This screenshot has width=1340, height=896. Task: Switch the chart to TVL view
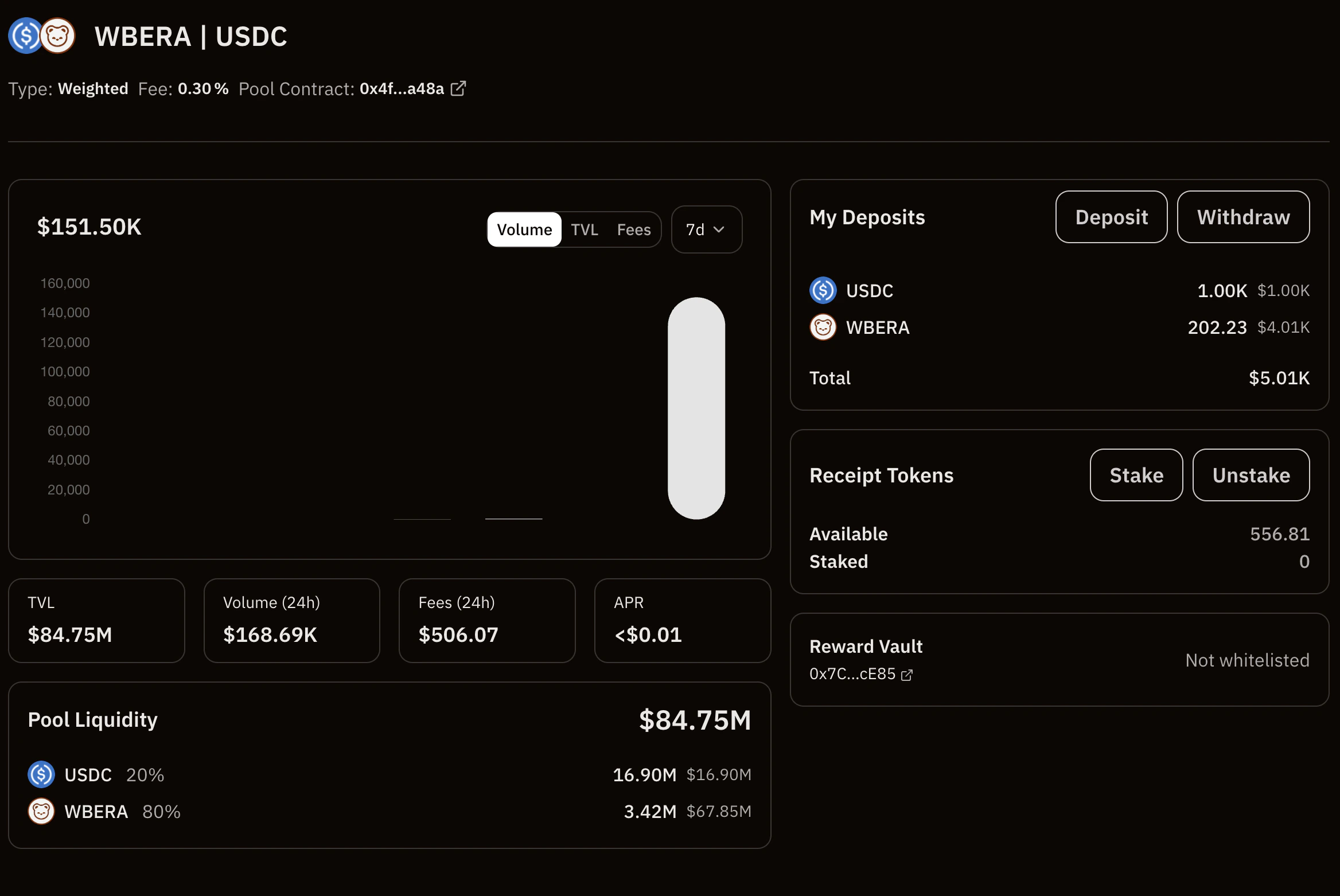tap(585, 229)
